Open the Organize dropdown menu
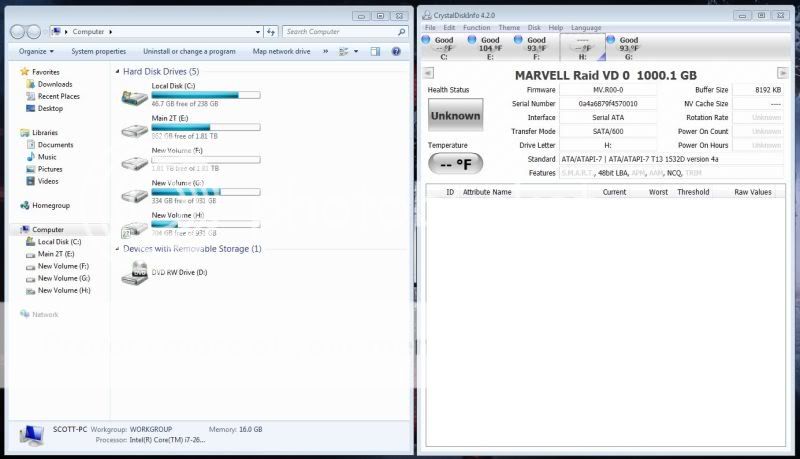 pyautogui.click(x=36, y=51)
